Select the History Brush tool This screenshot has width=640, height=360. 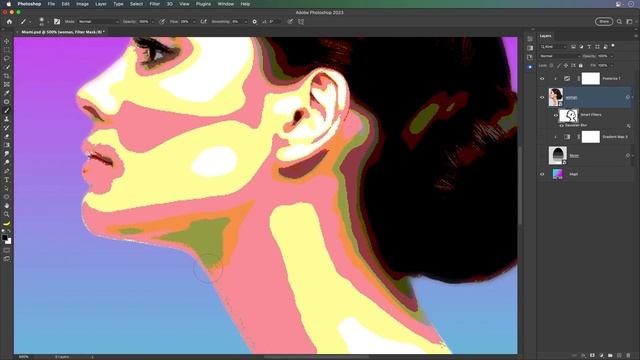point(7,127)
